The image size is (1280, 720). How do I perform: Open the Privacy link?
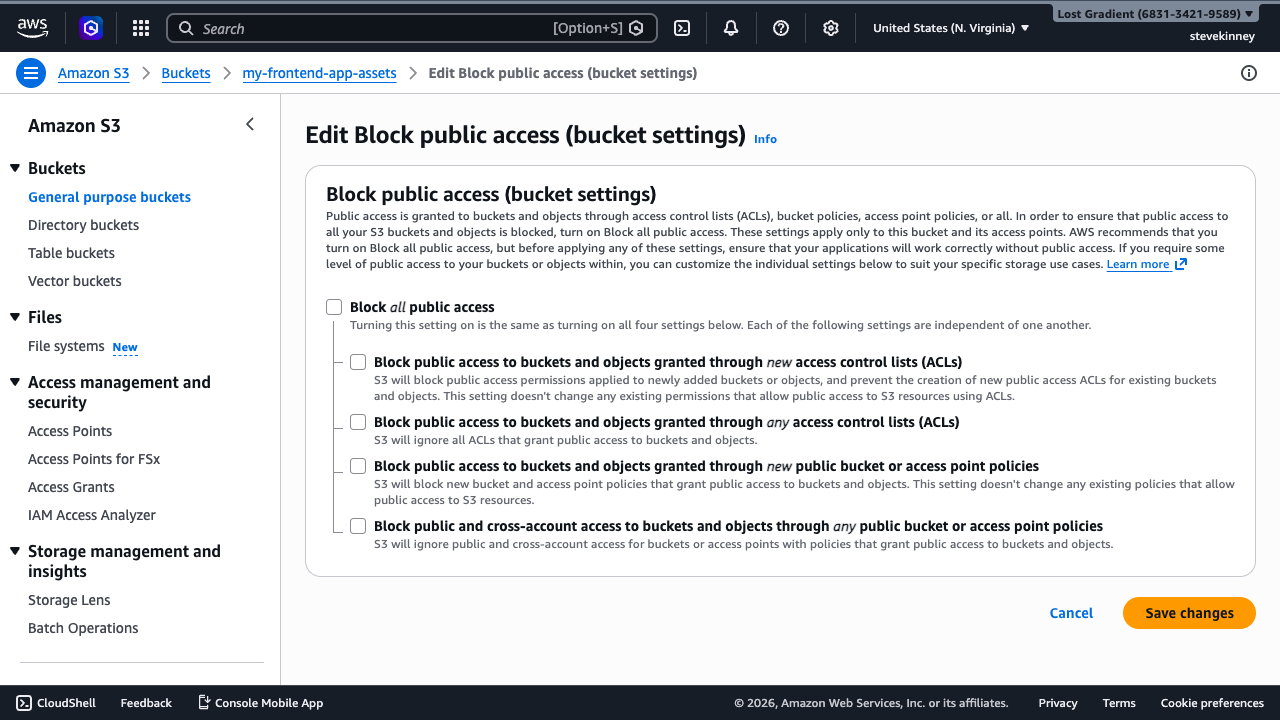tap(1058, 703)
